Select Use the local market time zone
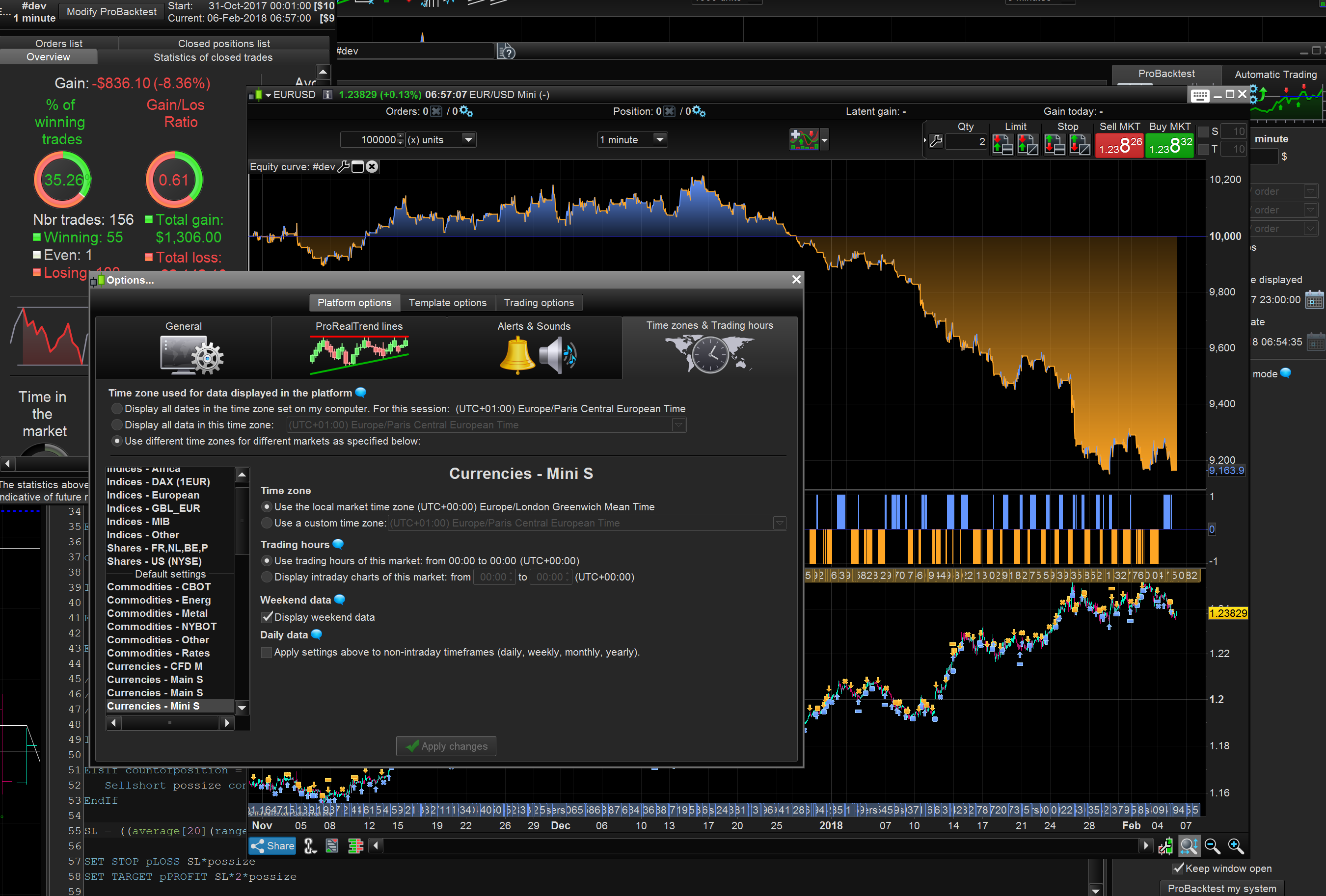The image size is (1326, 896). tap(267, 506)
